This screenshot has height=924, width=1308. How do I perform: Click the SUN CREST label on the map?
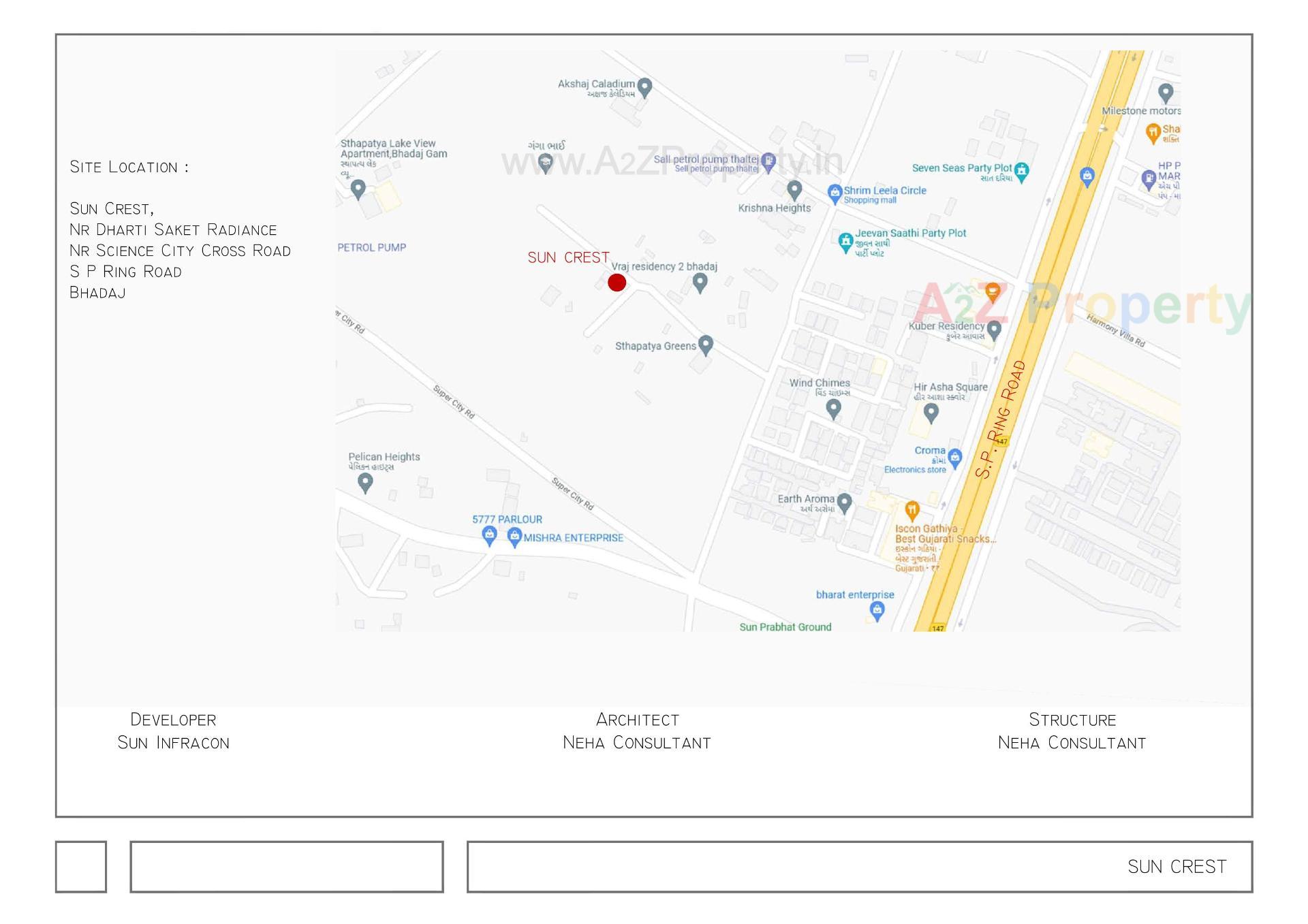pyautogui.click(x=568, y=257)
